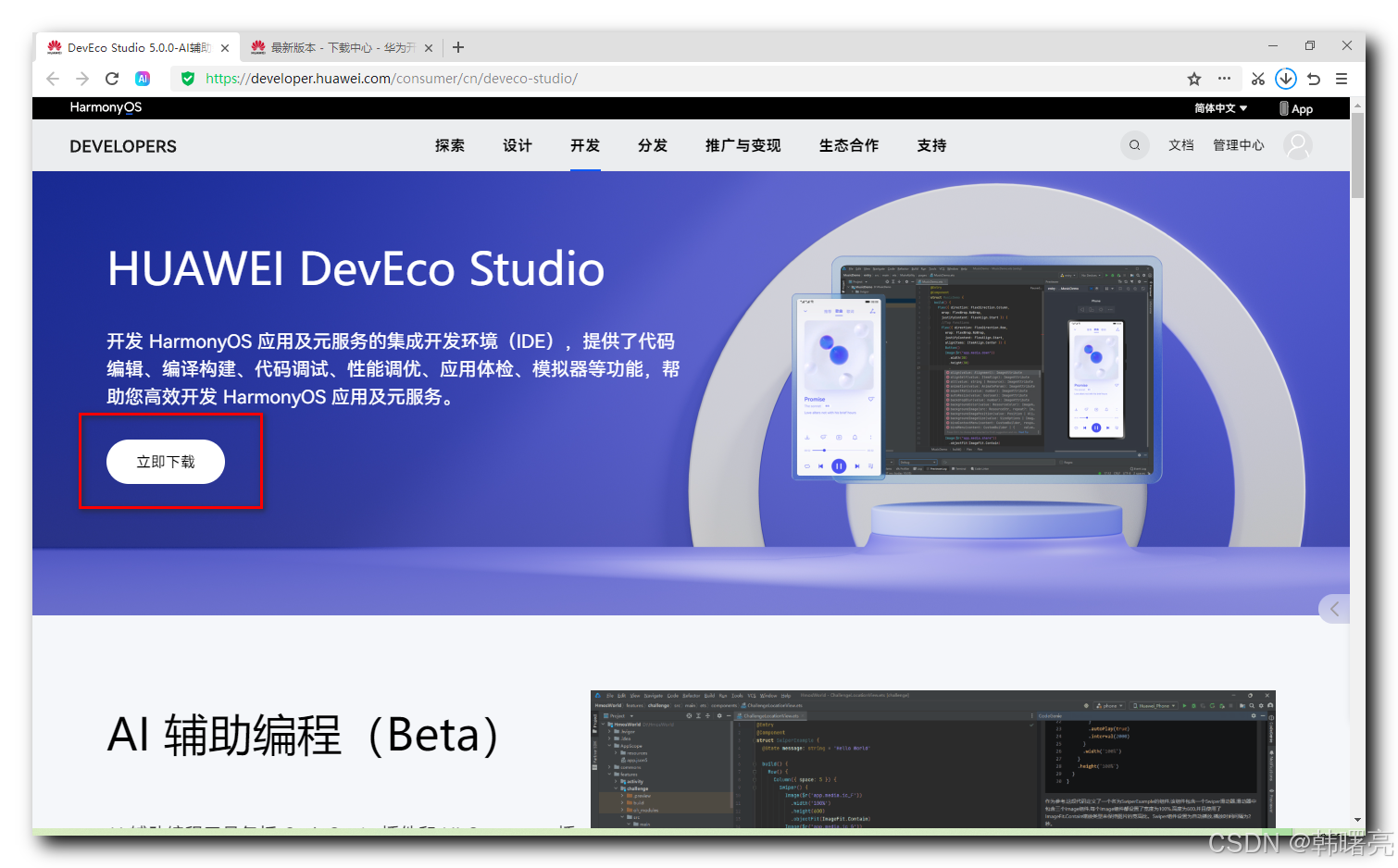Screen dimensions: 1398x868
Task: Open the 文档 link
Action: [x=1180, y=145]
